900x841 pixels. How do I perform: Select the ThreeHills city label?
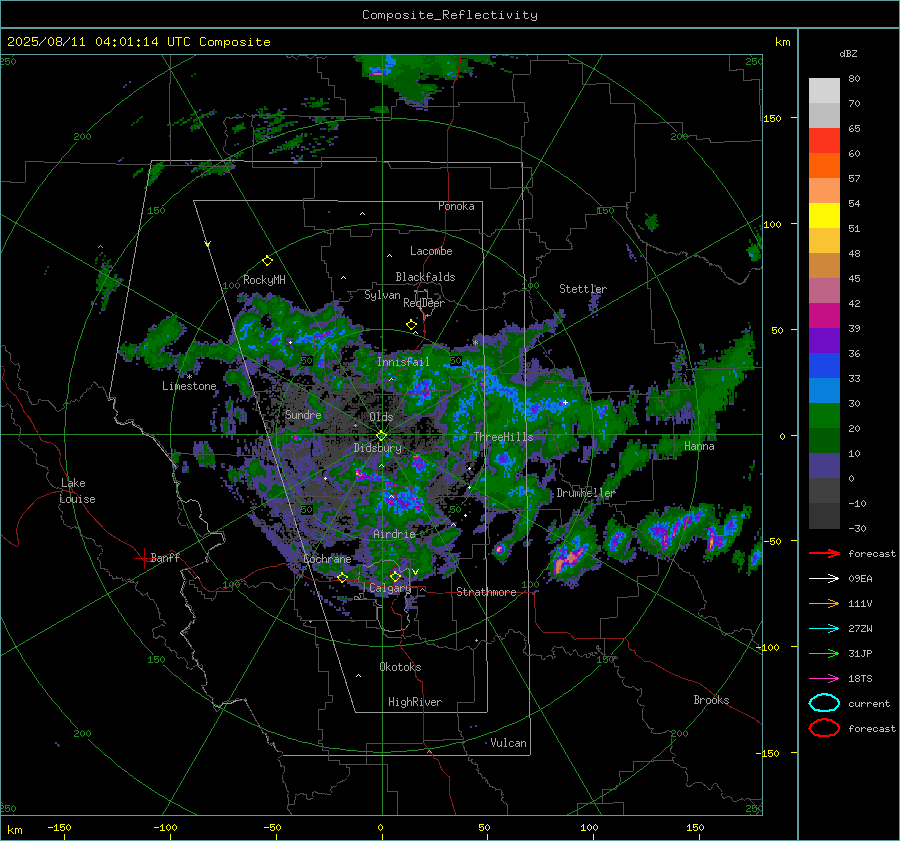click(503, 437)
